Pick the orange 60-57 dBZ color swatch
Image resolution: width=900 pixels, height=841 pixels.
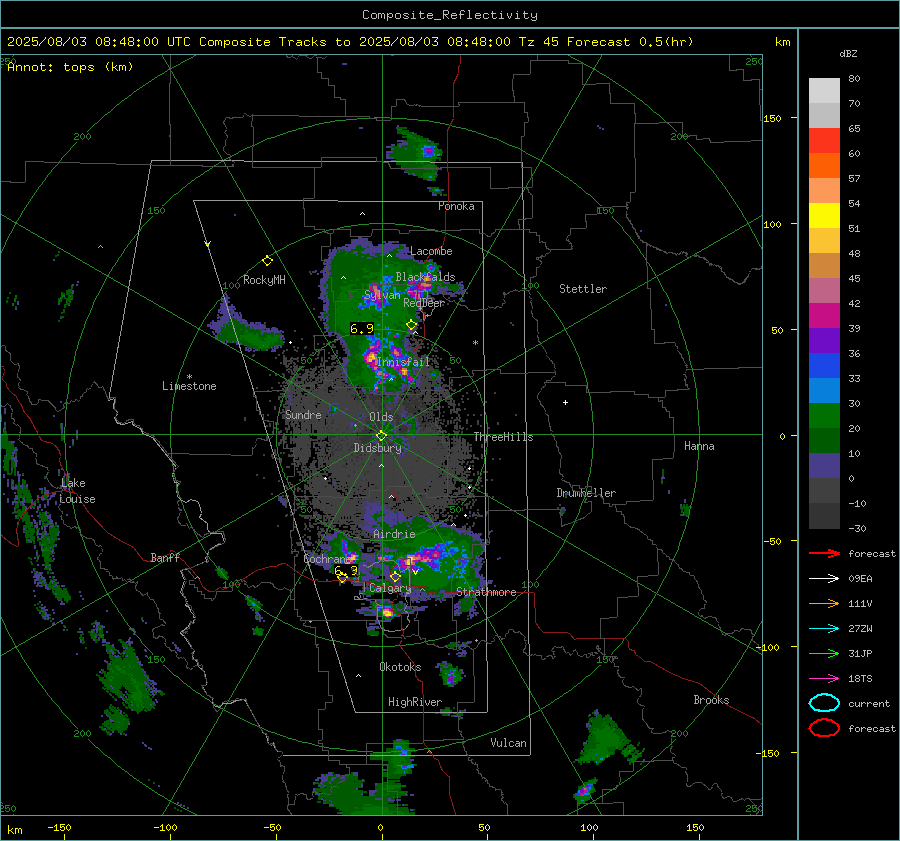[824, 166]
